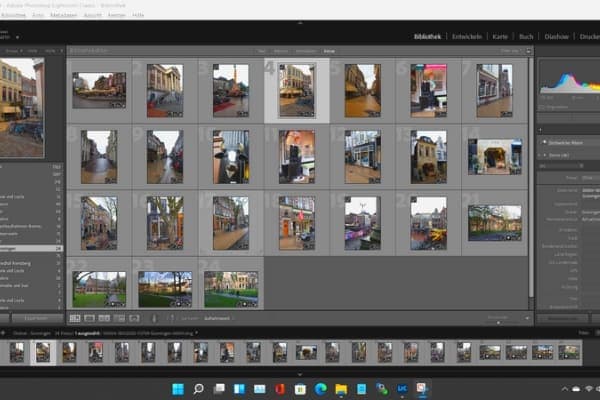Image resolution: width=600 pixels, height=400 pixels.
Task: Switch to the Diashow module
Action: click(556, 37)
